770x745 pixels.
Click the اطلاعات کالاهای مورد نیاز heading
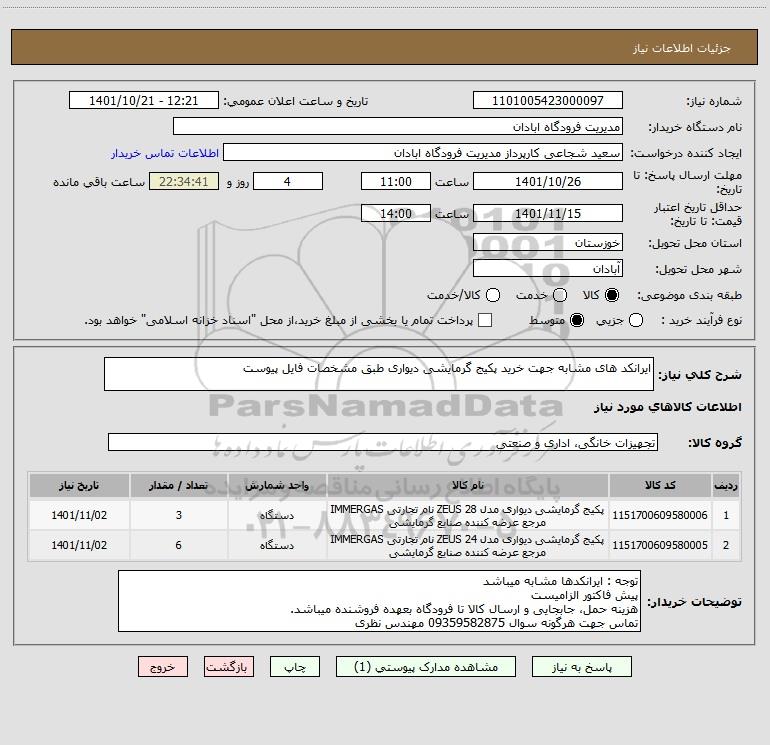pos(667,407)
